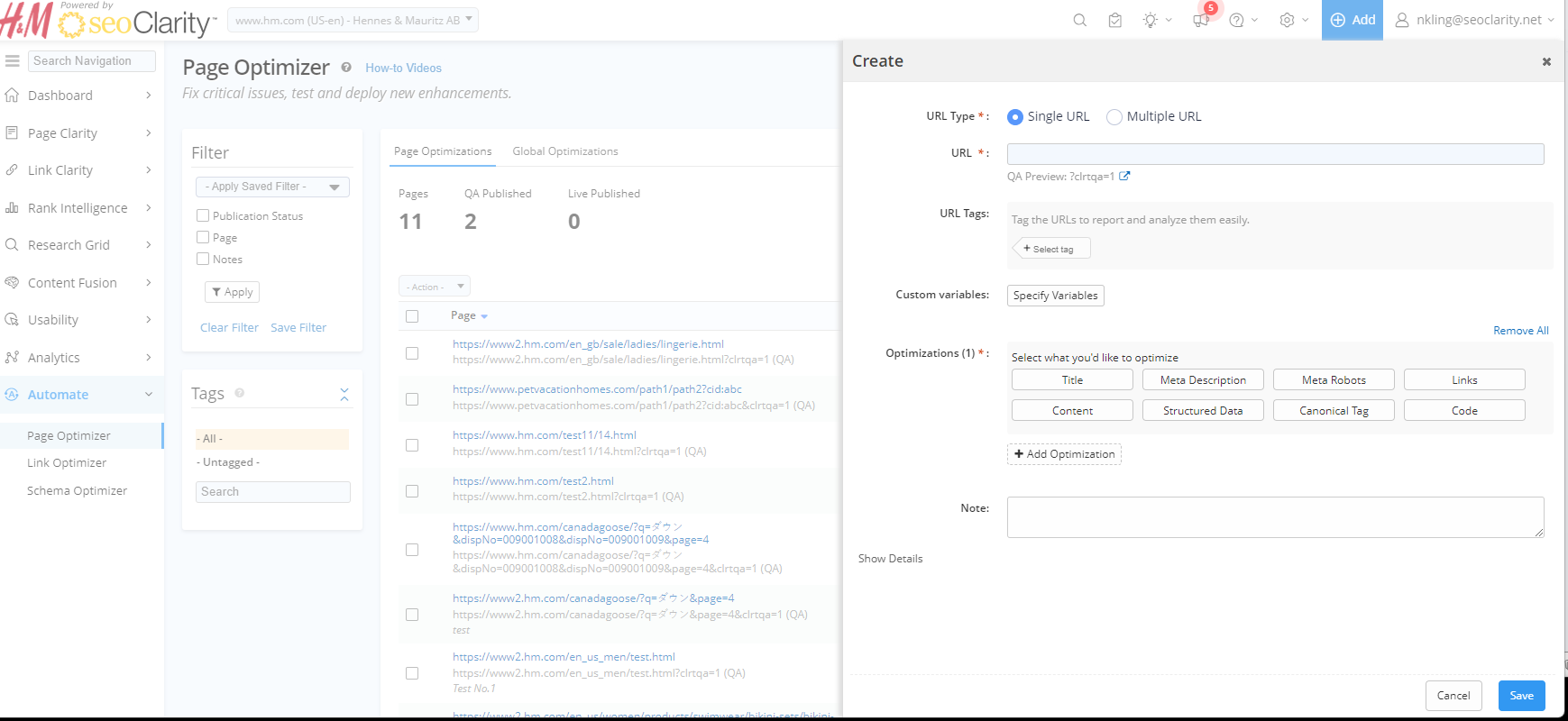The height and width of the screenshot is (721, 1568).
Task: Open the Apply Saved Filter dropdown
Action: point(272,187)
